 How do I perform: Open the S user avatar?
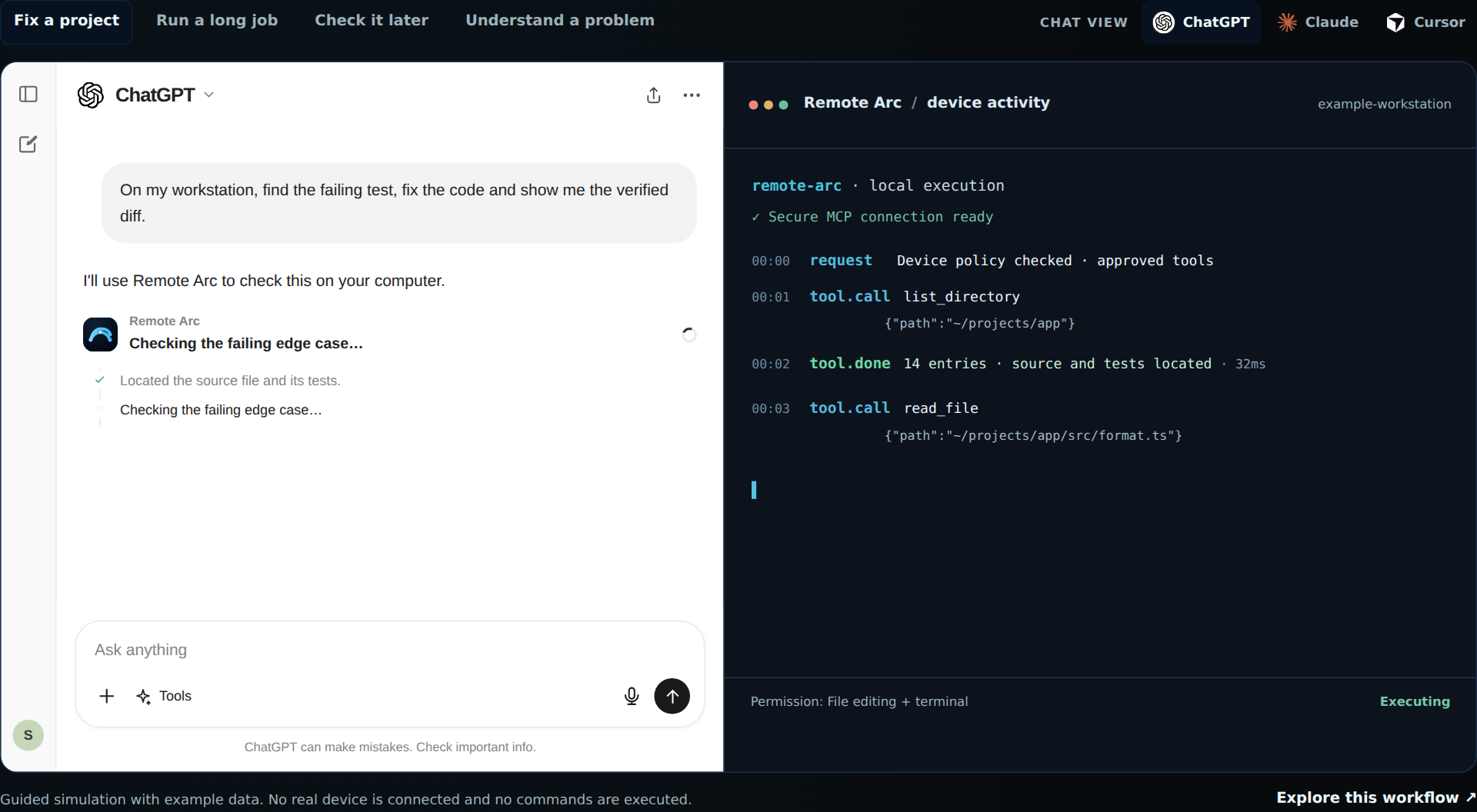tap(28, 735)
